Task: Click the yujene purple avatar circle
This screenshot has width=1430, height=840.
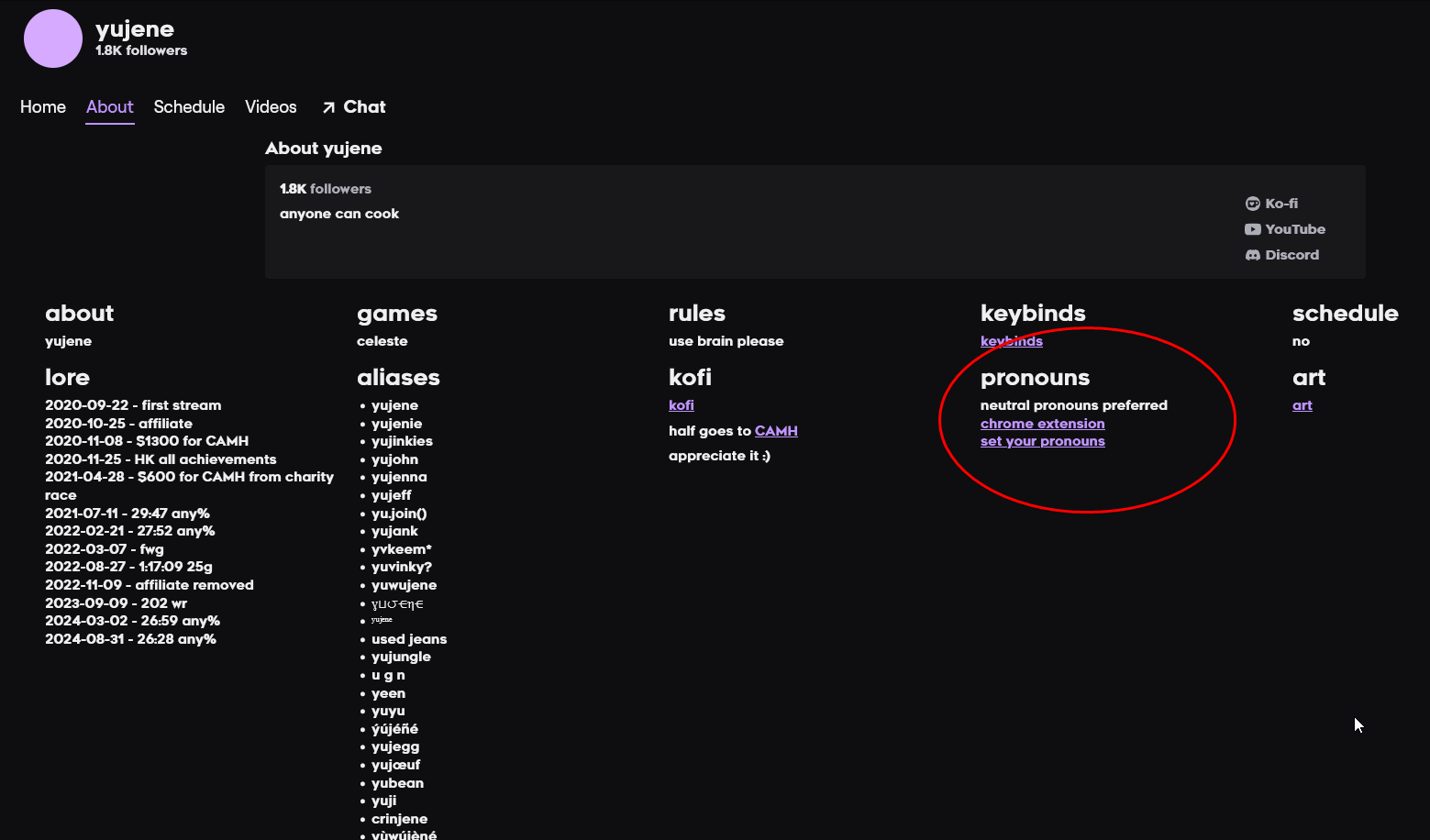Action: coord(53,39)
